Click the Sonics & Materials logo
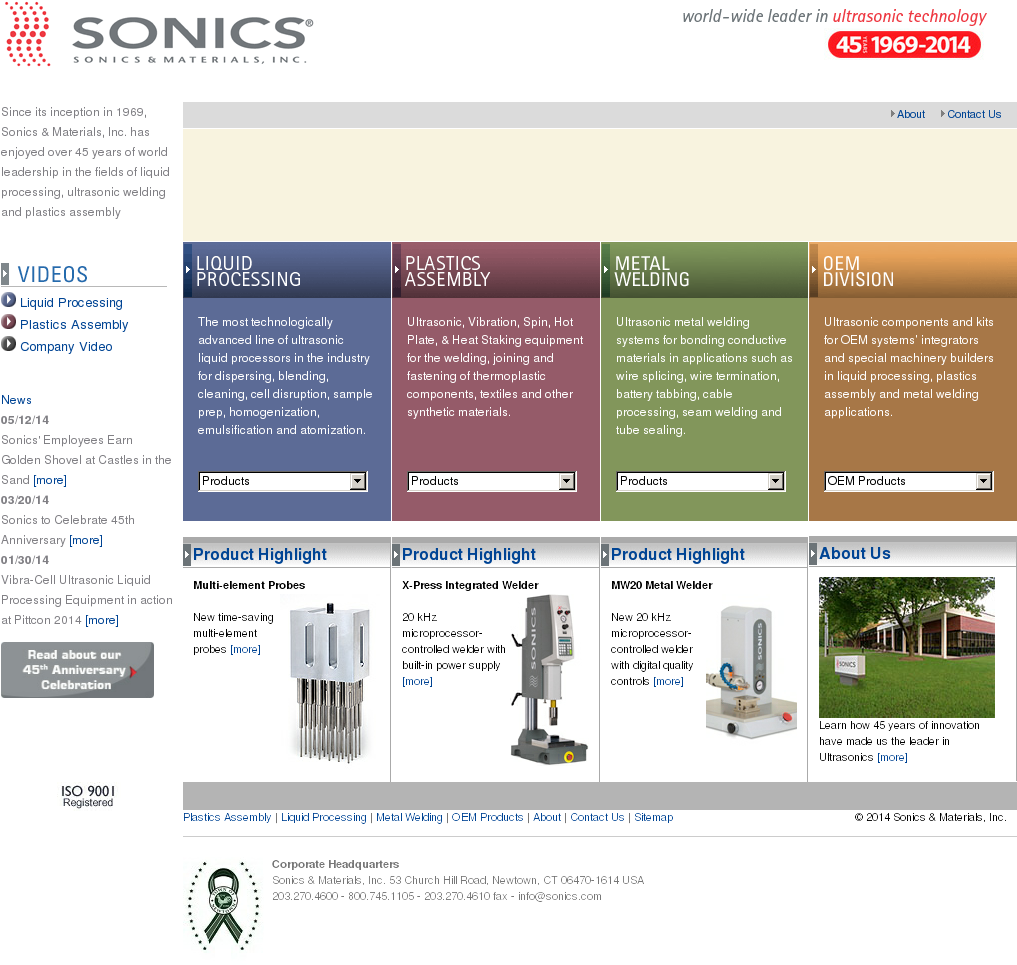 pyautogui.click(x=159, y=34)
